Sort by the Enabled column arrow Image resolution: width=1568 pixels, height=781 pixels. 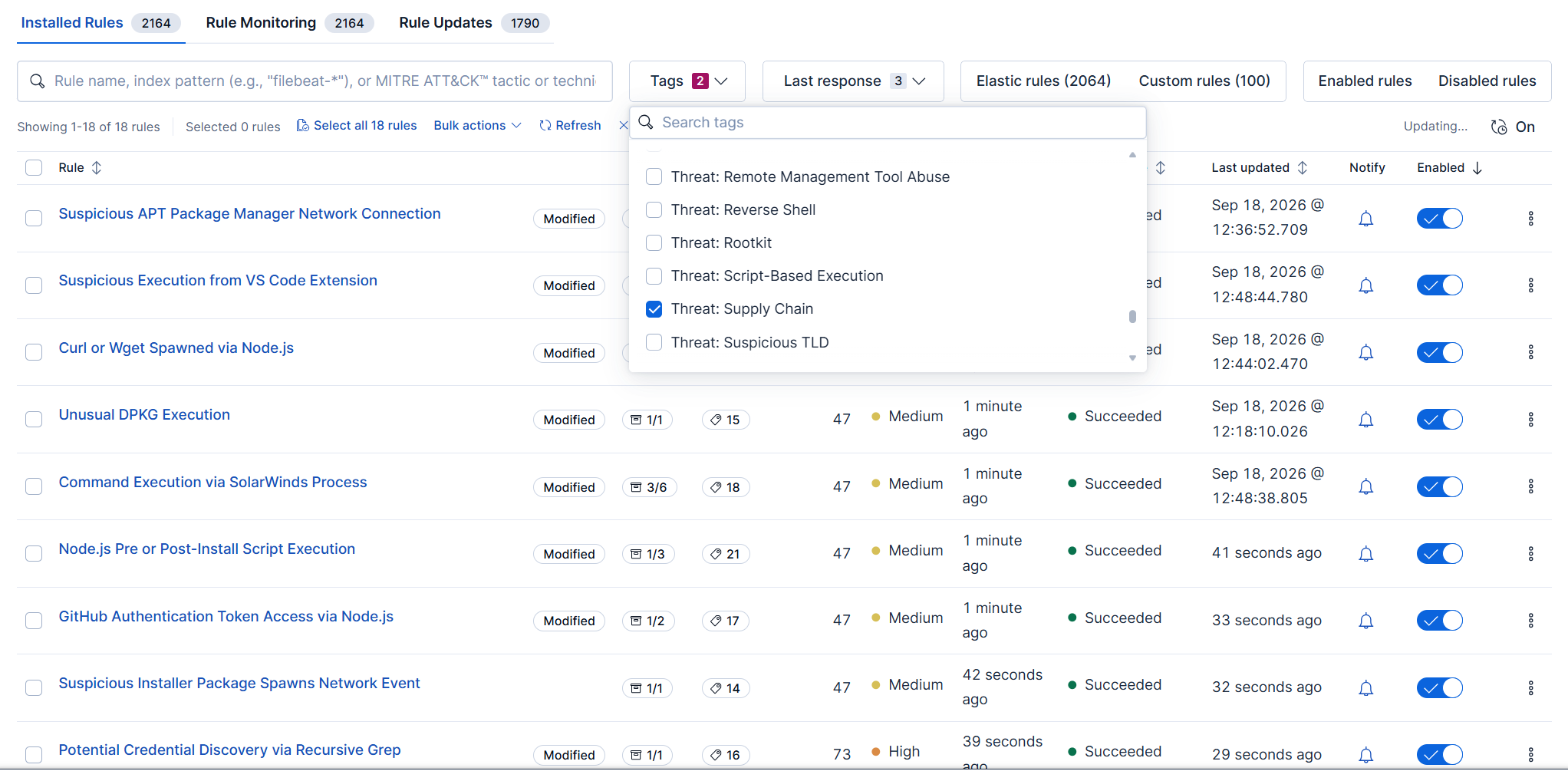click(1477, 168)
